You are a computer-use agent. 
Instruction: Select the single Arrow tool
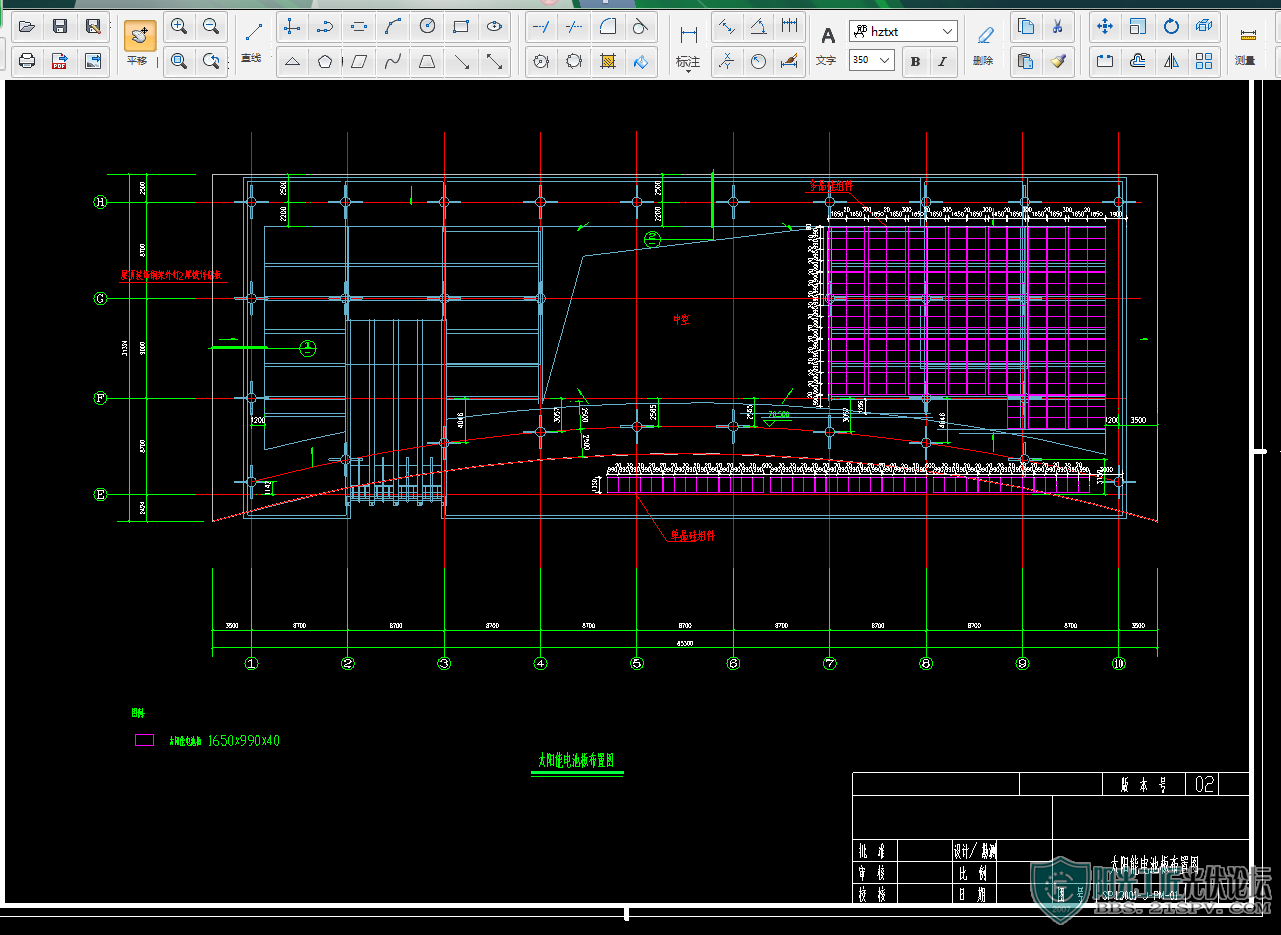[x=461, y=61]
